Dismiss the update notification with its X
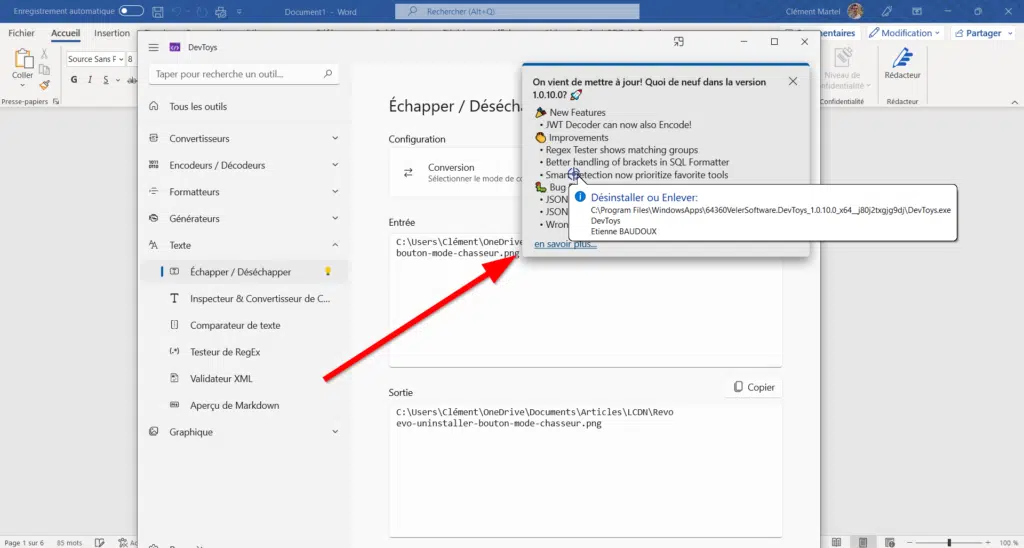 (792, 82)
